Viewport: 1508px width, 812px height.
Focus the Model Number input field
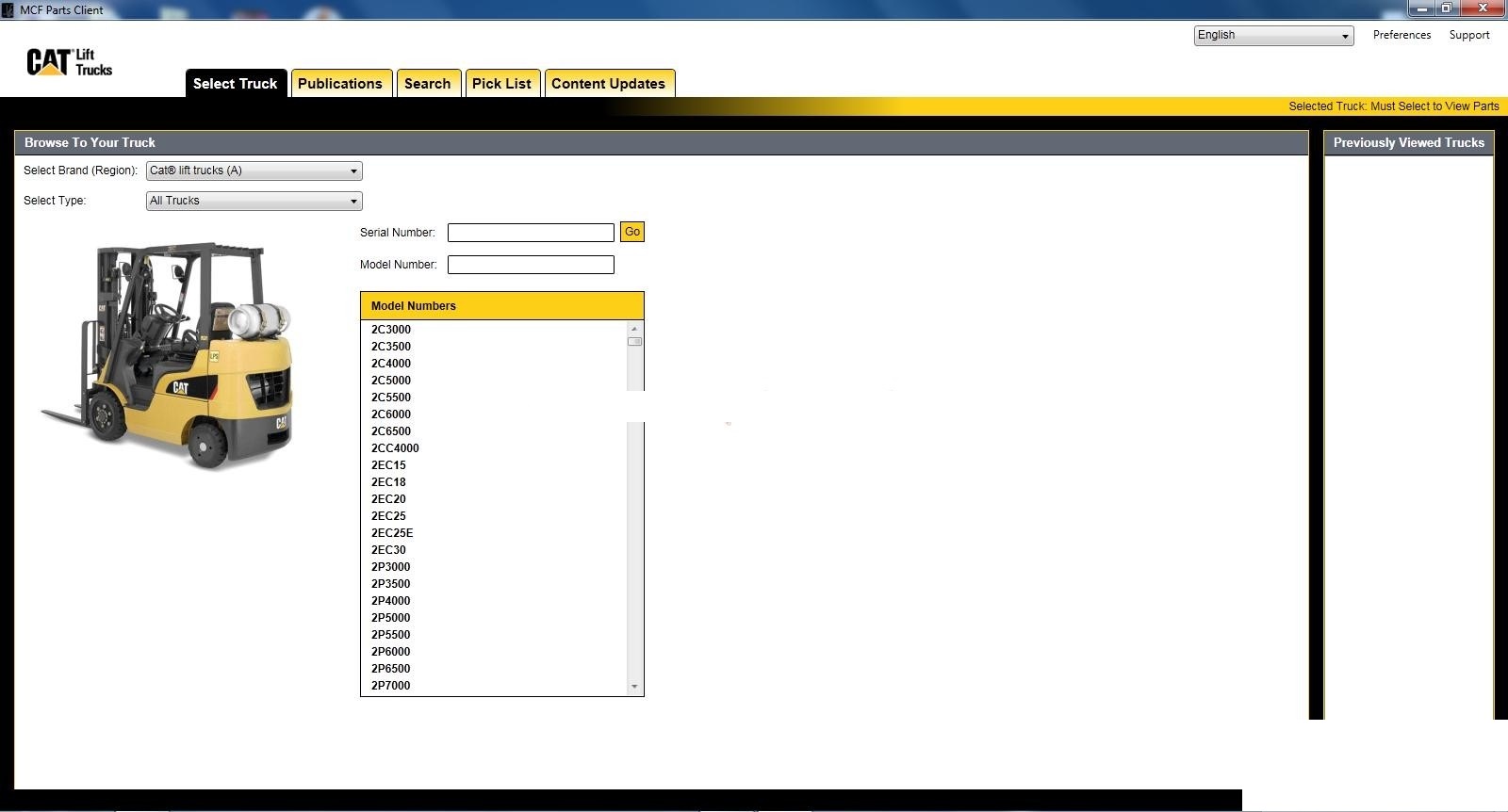pos(531,265)
